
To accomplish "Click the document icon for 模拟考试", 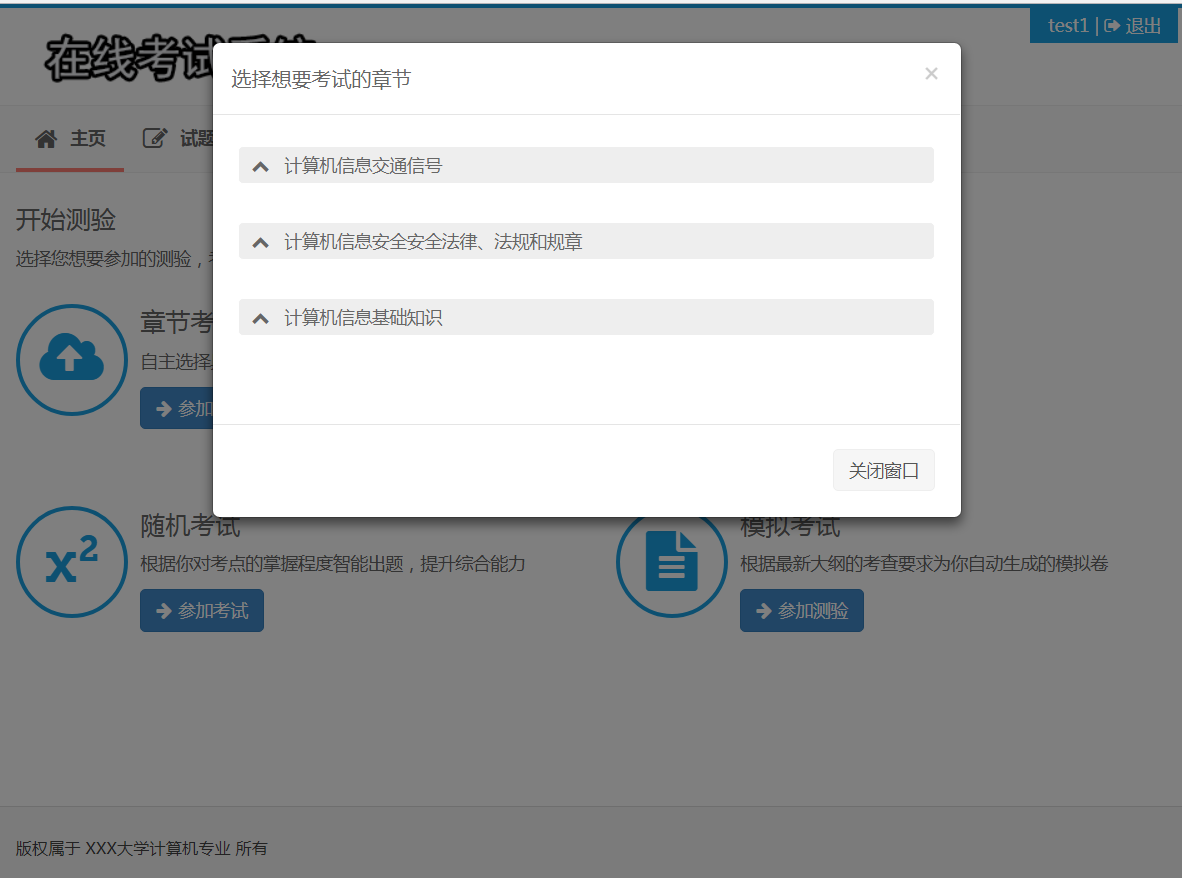I will pyautogui.click(x=671, y=561).
